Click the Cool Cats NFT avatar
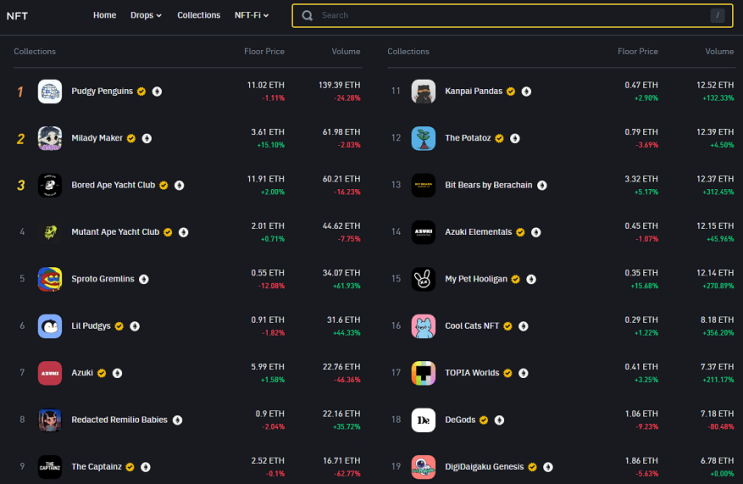Screen dimensions: 743x484 point(423,326)
